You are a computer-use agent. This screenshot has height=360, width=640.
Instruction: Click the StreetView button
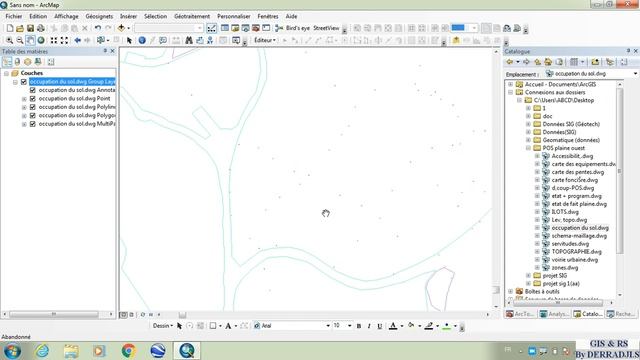[326, 28]
